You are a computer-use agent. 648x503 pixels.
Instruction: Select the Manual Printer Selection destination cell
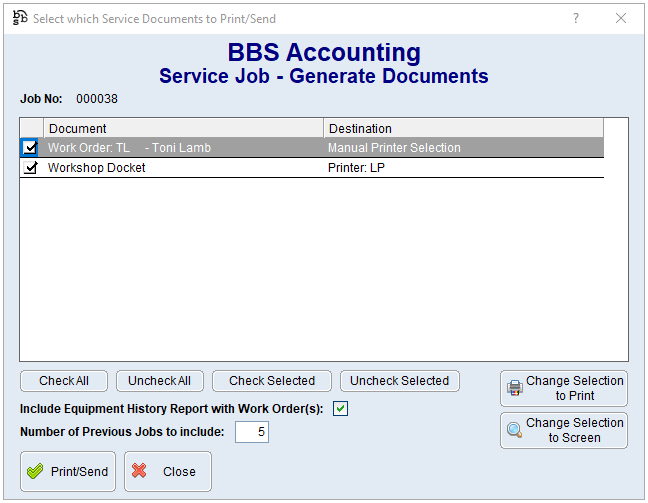[x=463, y=148]
